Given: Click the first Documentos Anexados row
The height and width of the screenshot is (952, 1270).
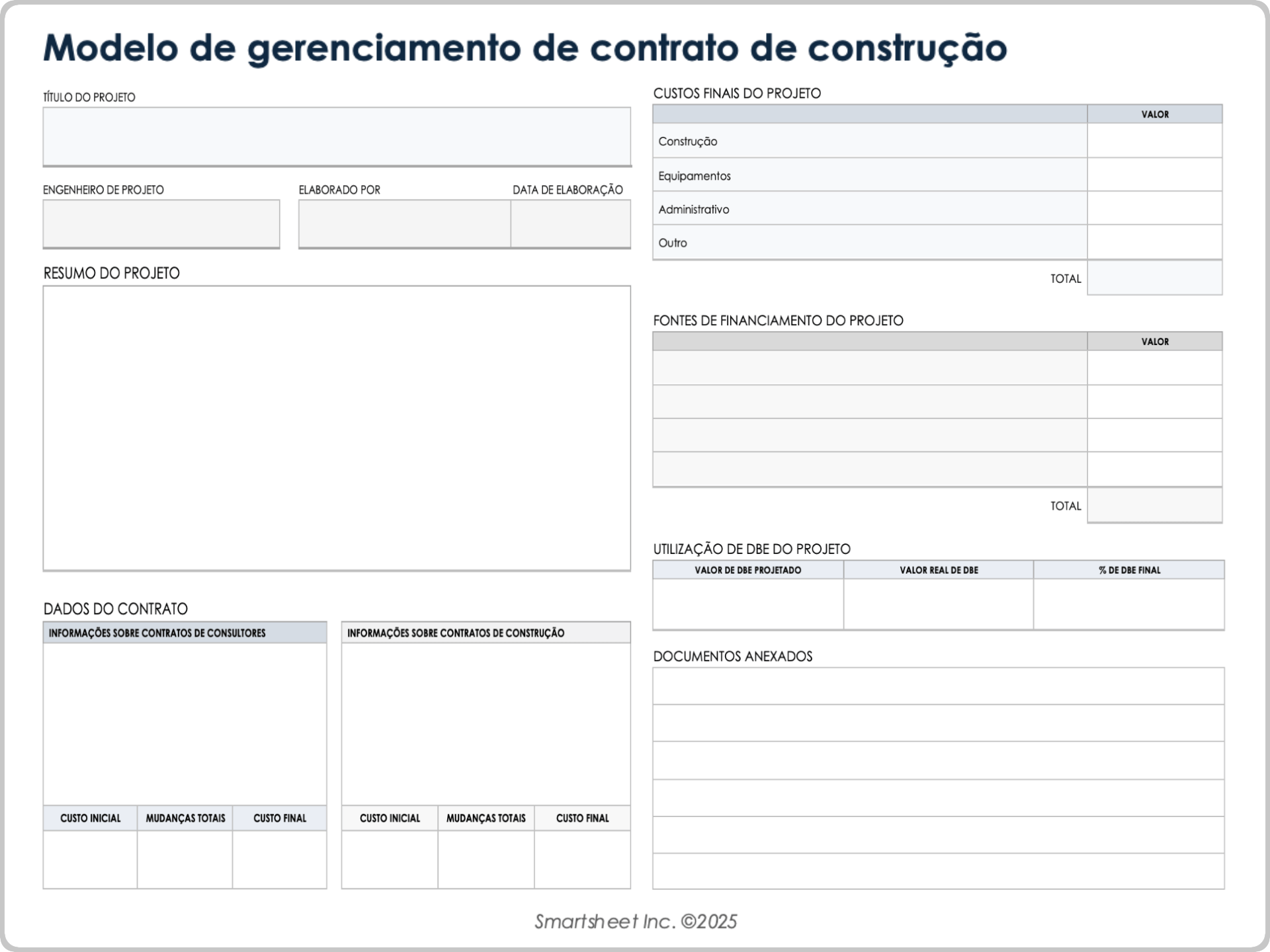Looking at the screenshot, I should (x=938, y=686).
